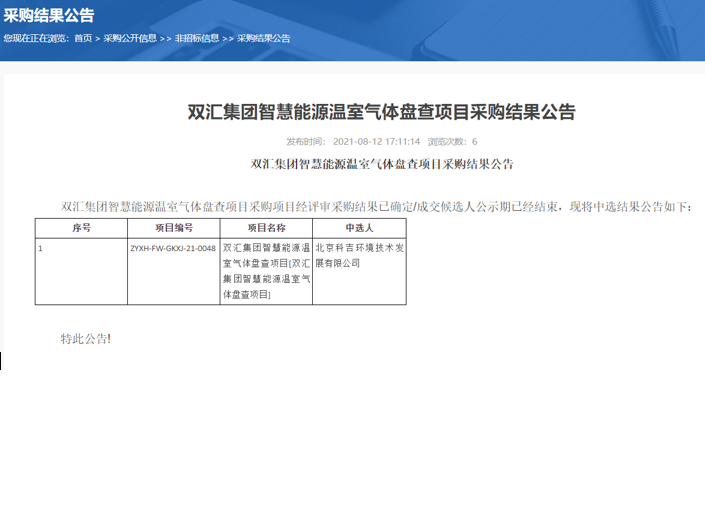Click the 浏览次数 view count
Viewport: 705px width, 528px height.
point(453,142)
